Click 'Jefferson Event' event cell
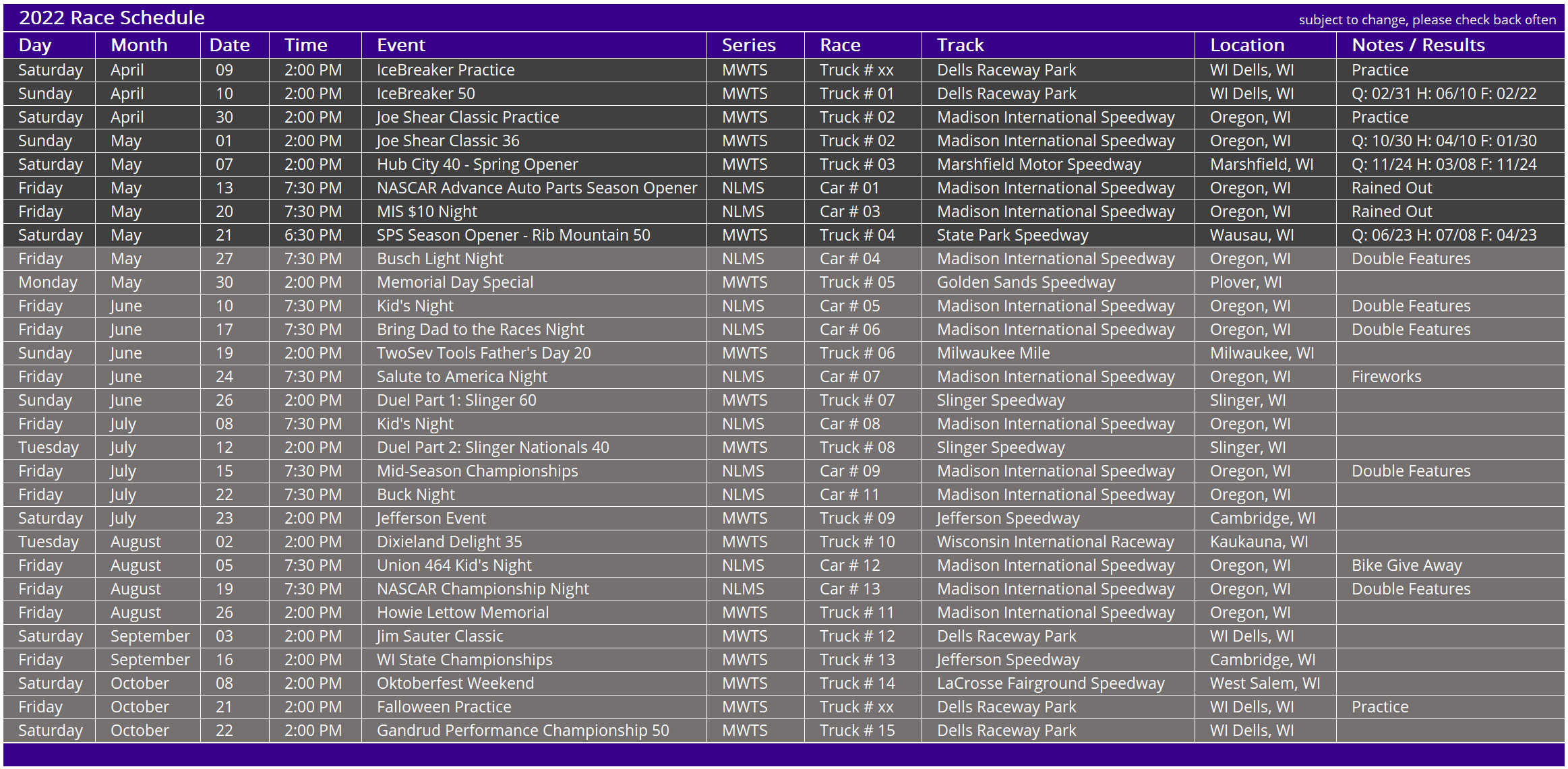1568x769 pixels. (x=431, y=518)
